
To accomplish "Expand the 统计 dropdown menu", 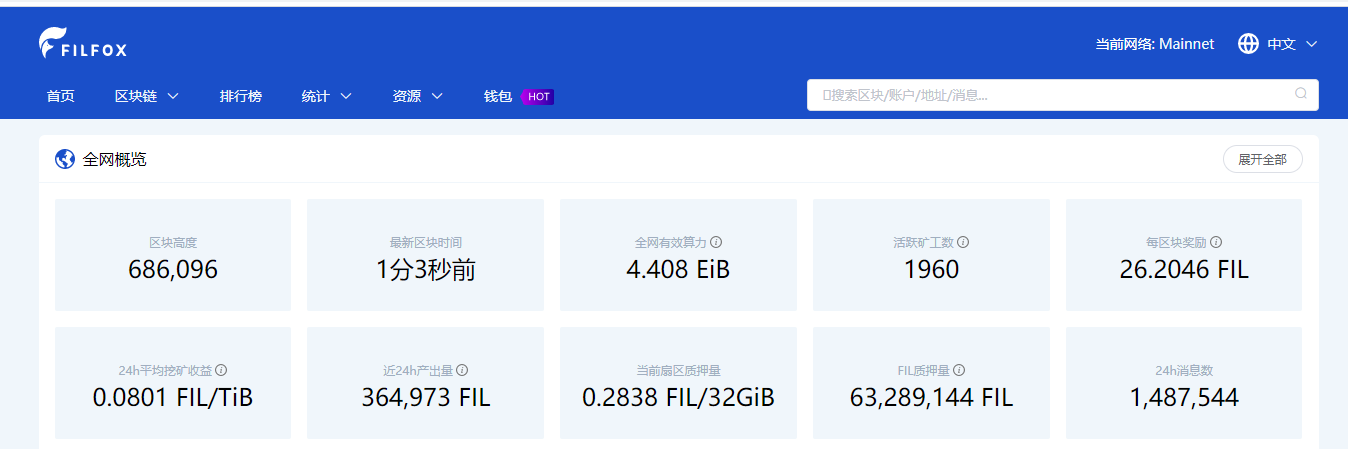I will [x=326, y=96].
